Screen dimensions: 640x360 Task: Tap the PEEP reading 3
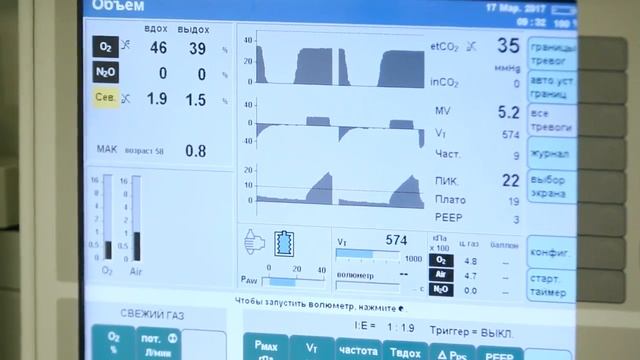coord(516,220)
